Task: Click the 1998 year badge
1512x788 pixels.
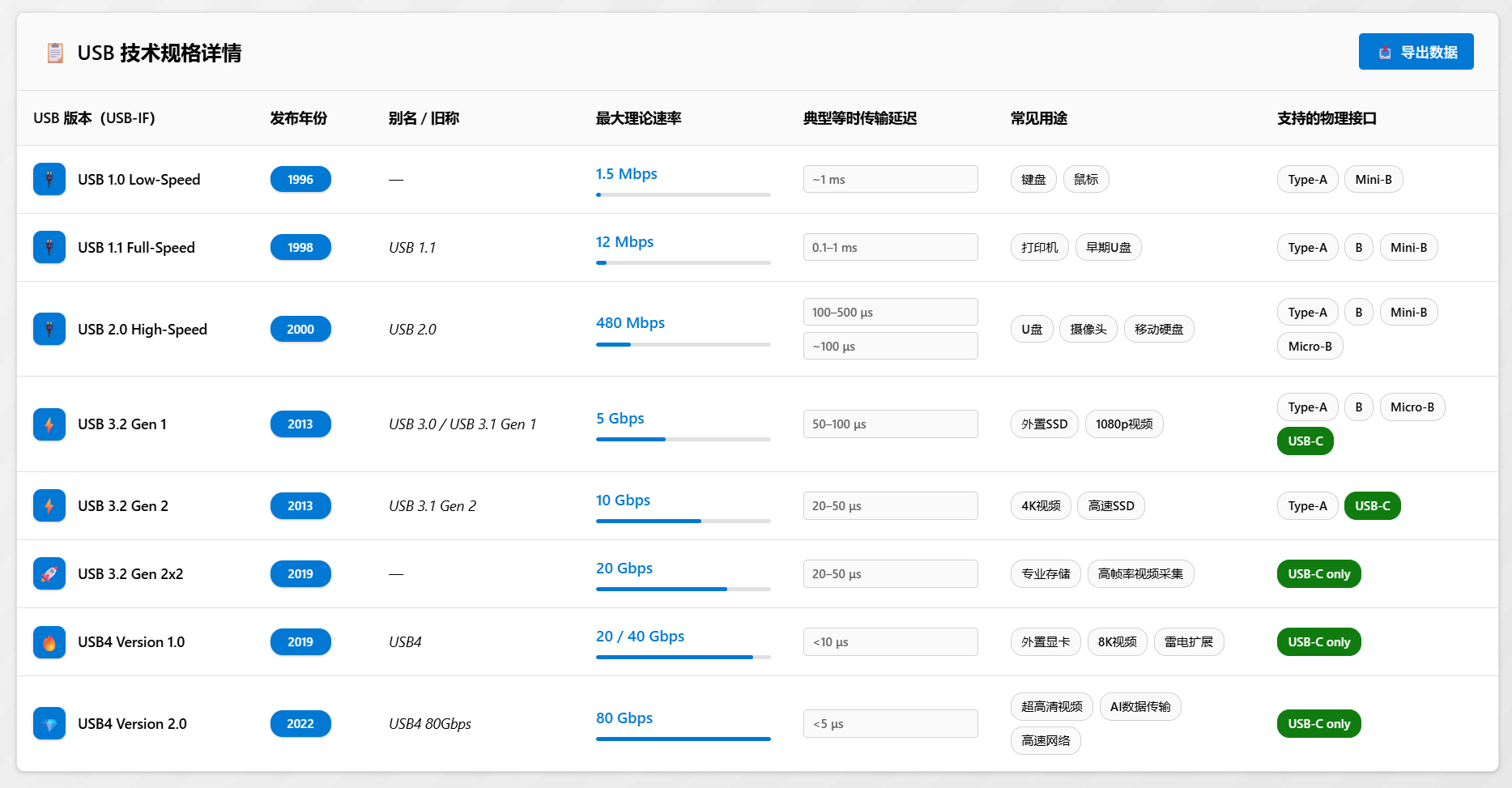Action: [x=300, y=247]
